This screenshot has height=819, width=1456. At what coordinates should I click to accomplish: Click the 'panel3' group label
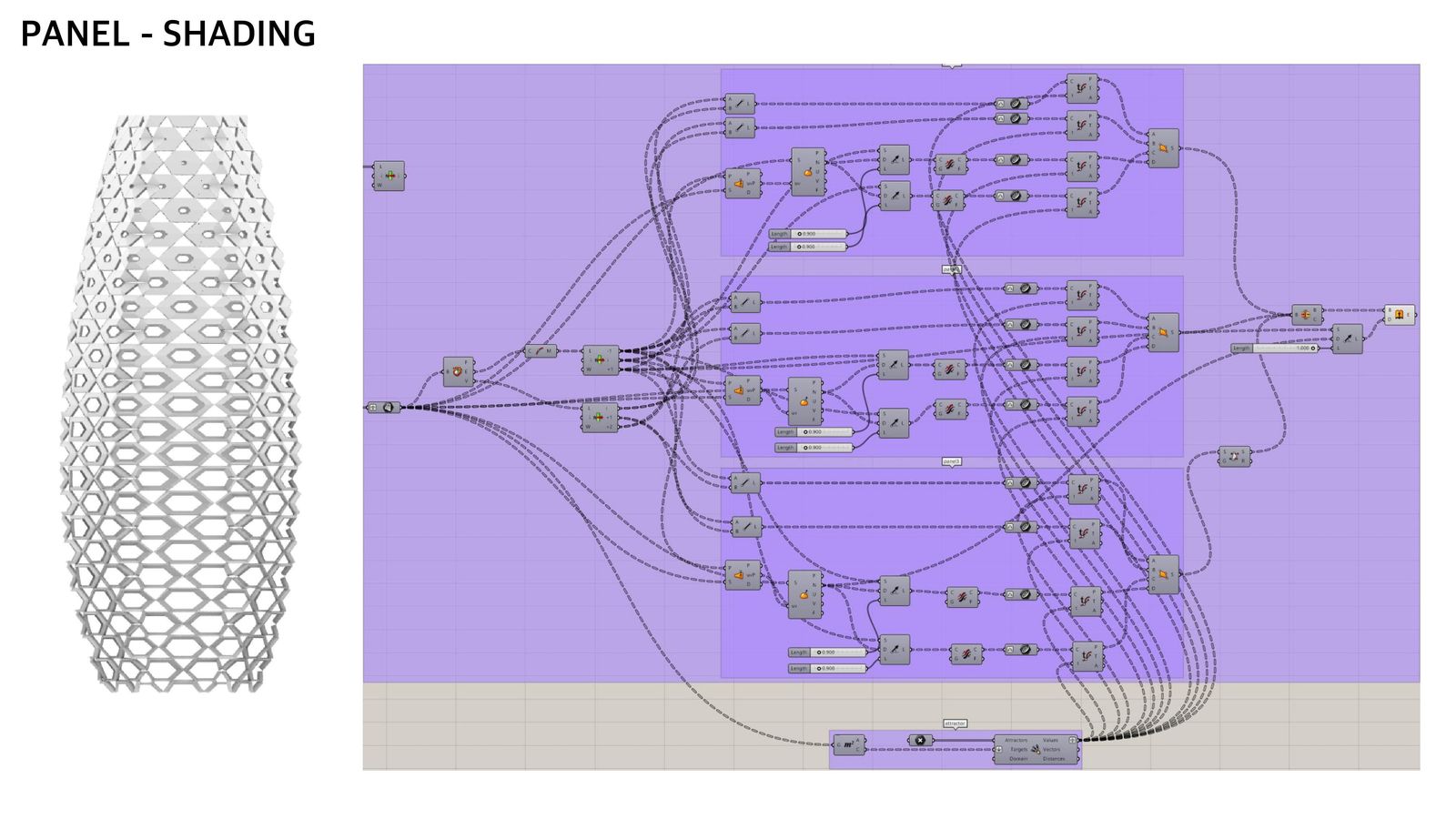(952, 461)
